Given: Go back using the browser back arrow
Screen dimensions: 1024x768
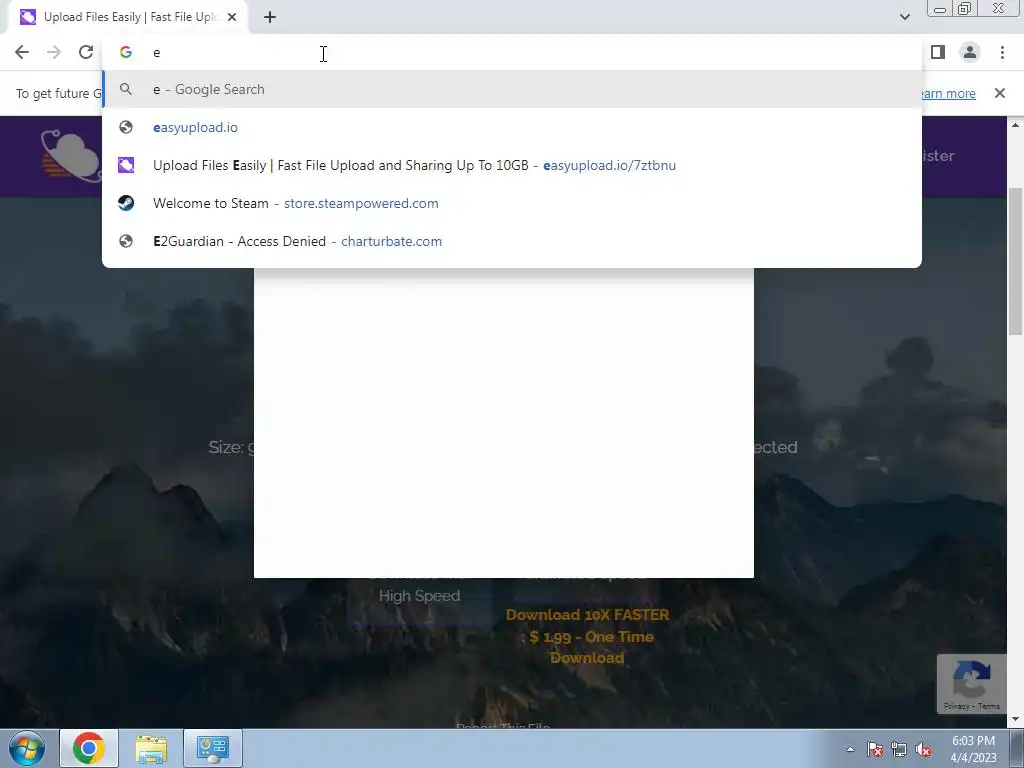Looking at the screenshot, I should [22, 52].
